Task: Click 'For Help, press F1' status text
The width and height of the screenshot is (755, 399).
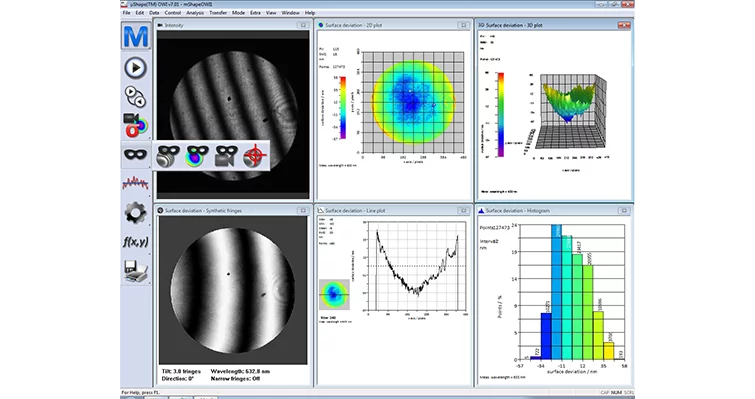Action: point(140,393)
